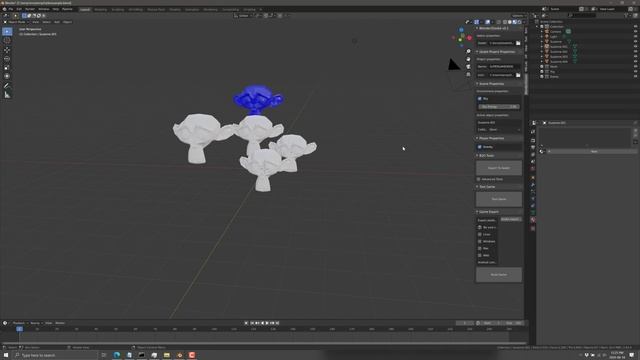Viewport: 640px width, 360px height.
Task: Toggle Windows export checkbox
Action: click(480, 241)
